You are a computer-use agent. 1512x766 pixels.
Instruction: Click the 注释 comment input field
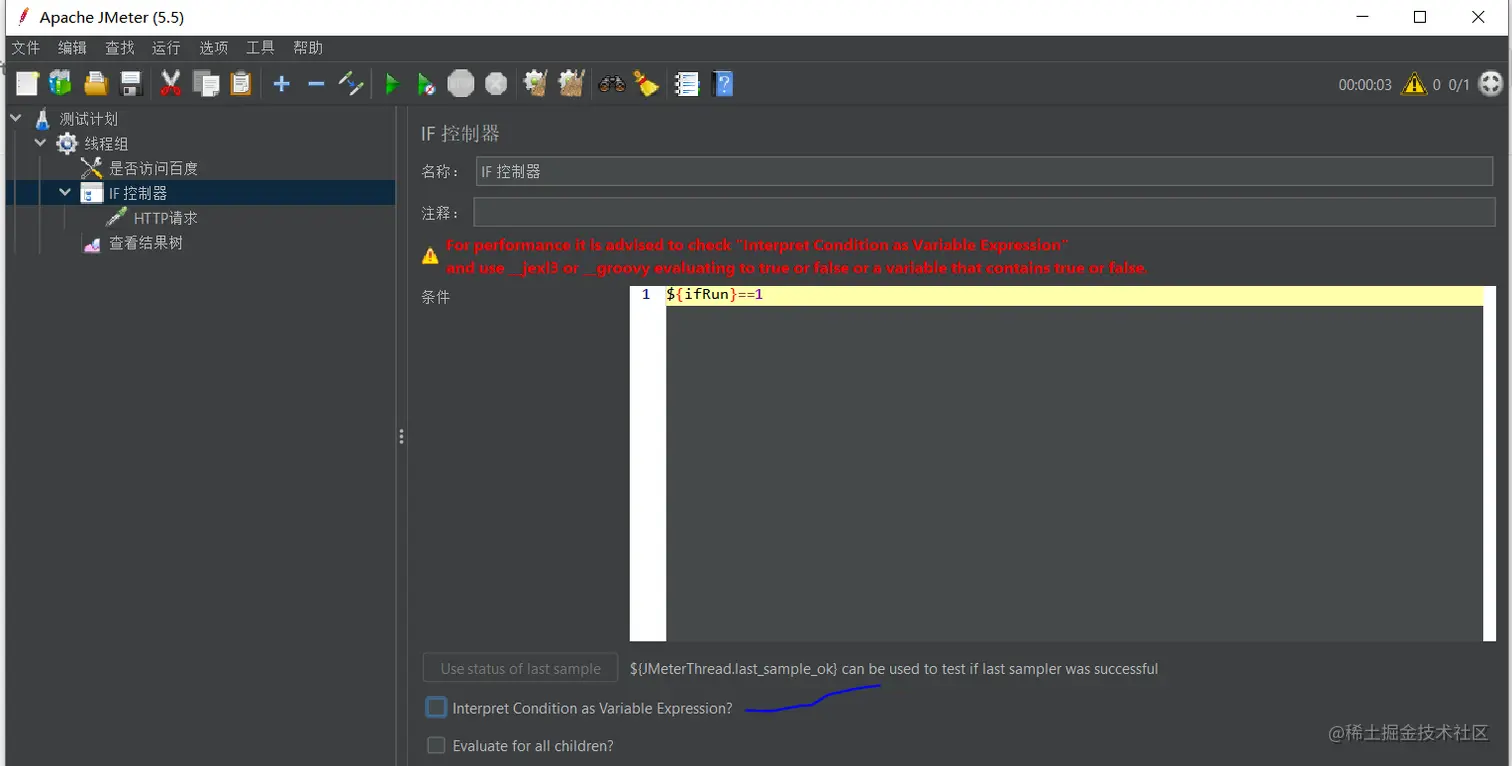click(984, 212)
